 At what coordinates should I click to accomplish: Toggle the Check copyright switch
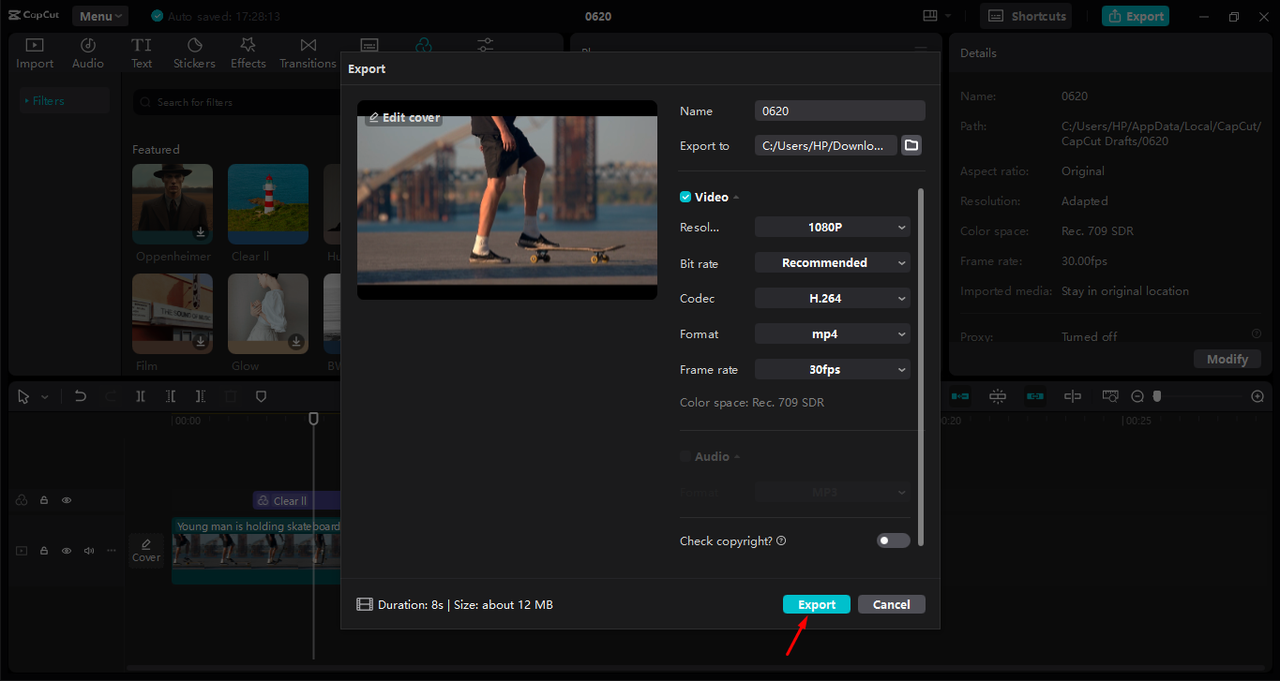pyautogui.click(x=893, y=540)
